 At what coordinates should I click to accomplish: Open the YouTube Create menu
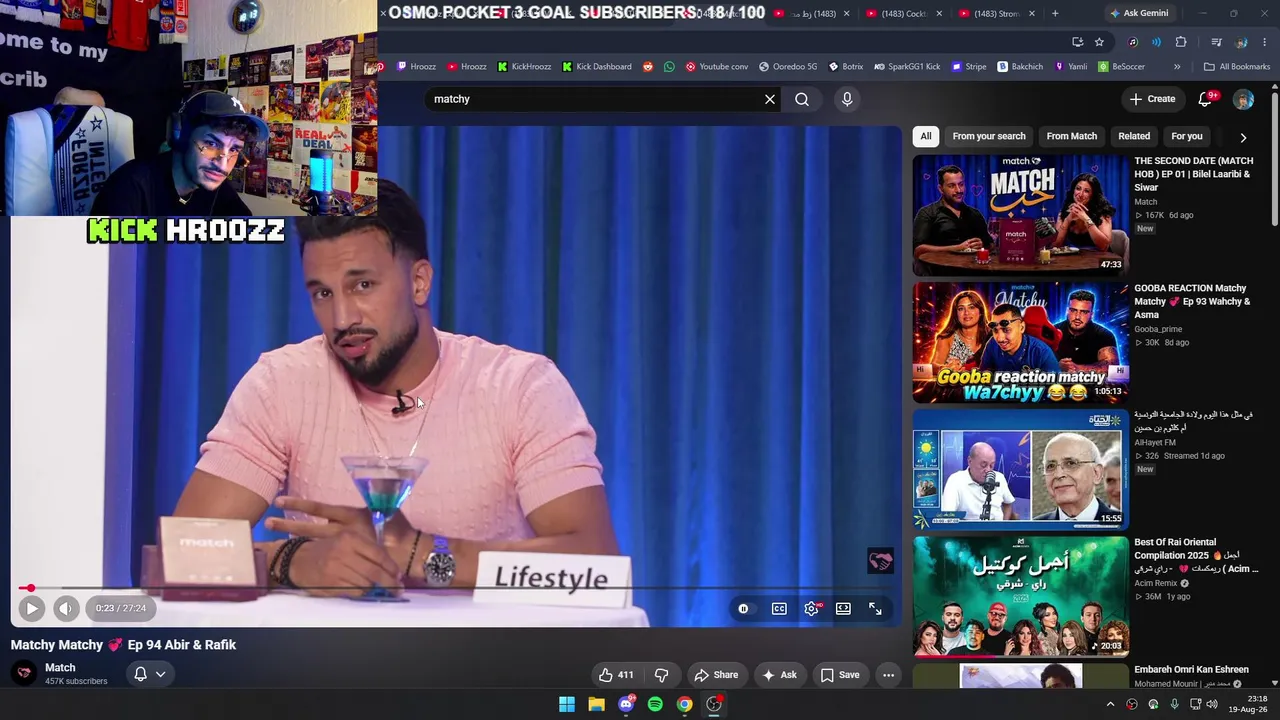pos(1152,99)
